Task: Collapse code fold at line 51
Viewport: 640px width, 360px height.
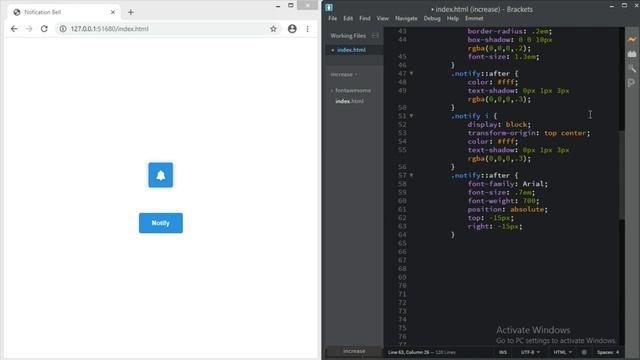Action: tap(411, 116)
